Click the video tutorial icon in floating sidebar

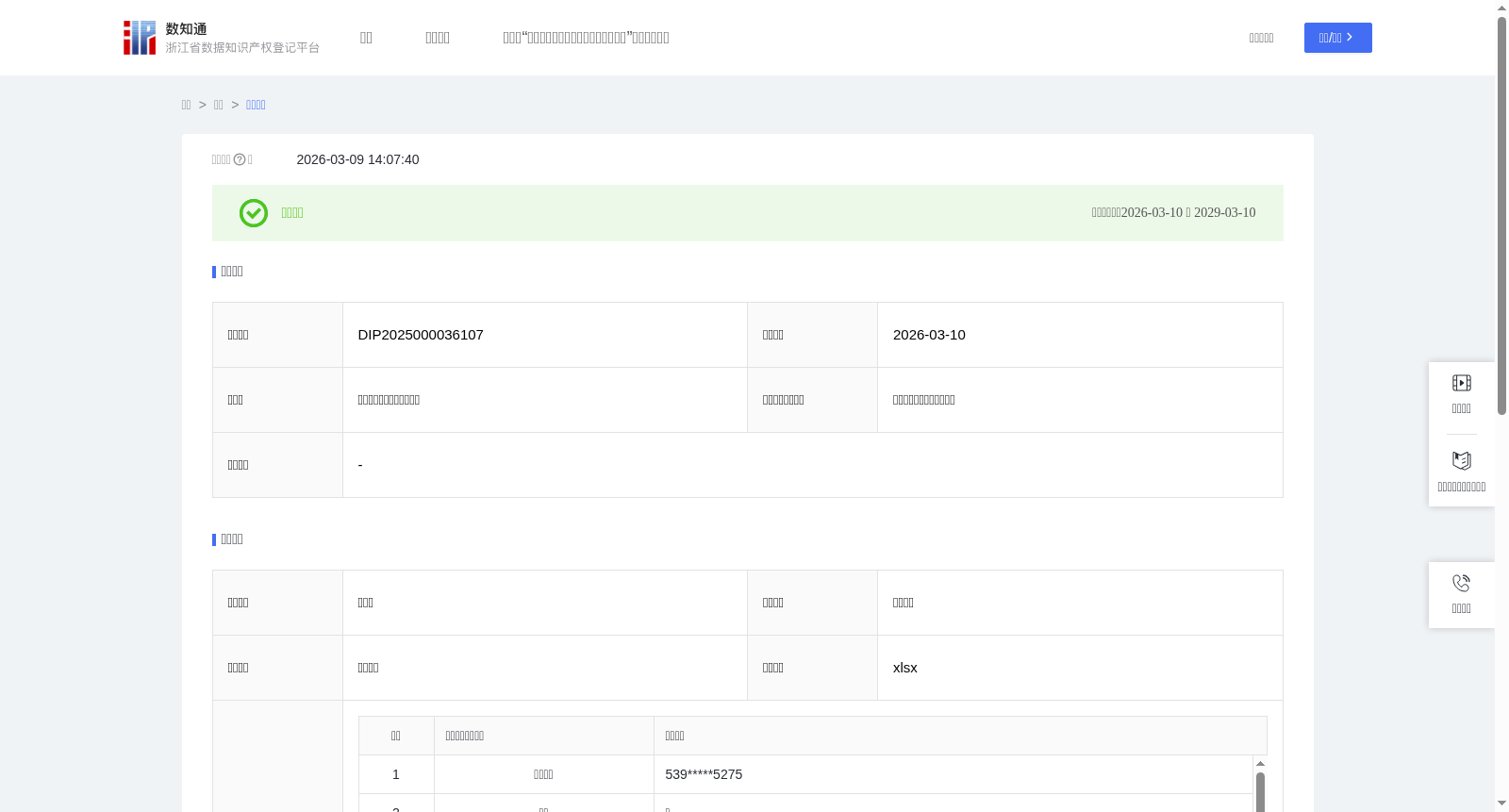[x=1461, y=383]
